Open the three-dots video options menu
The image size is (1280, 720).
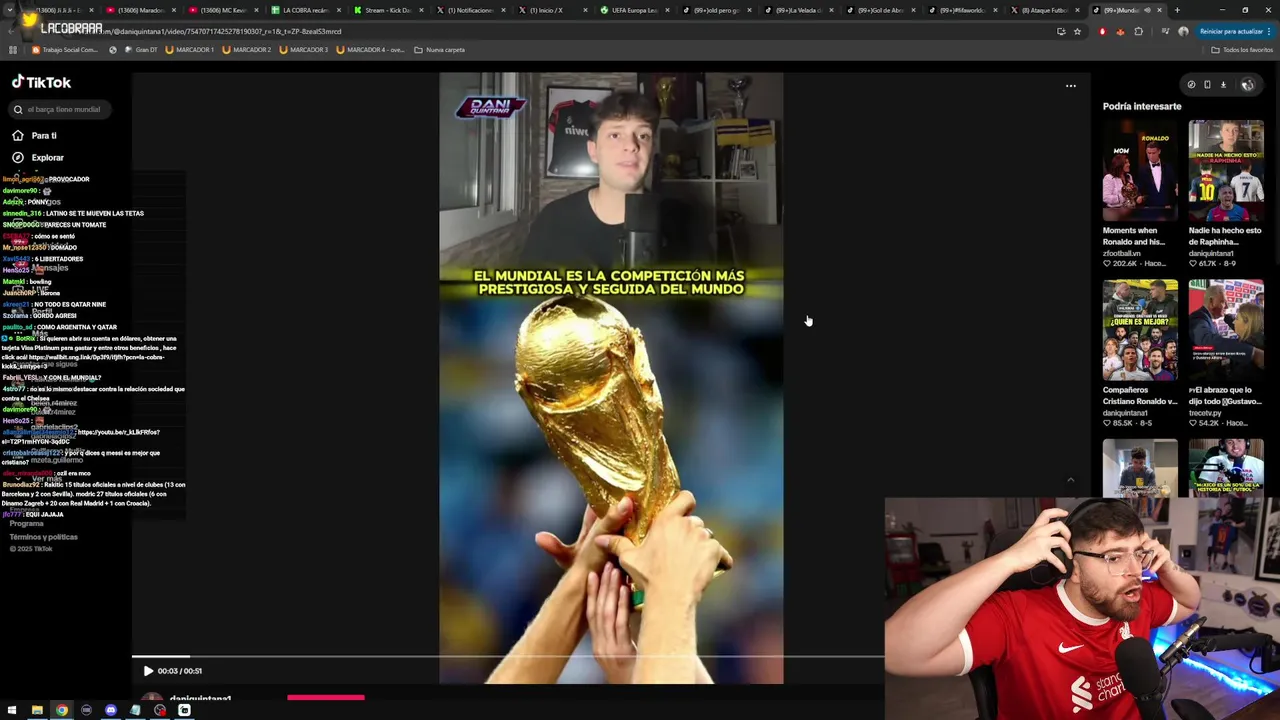[1070, 86]
